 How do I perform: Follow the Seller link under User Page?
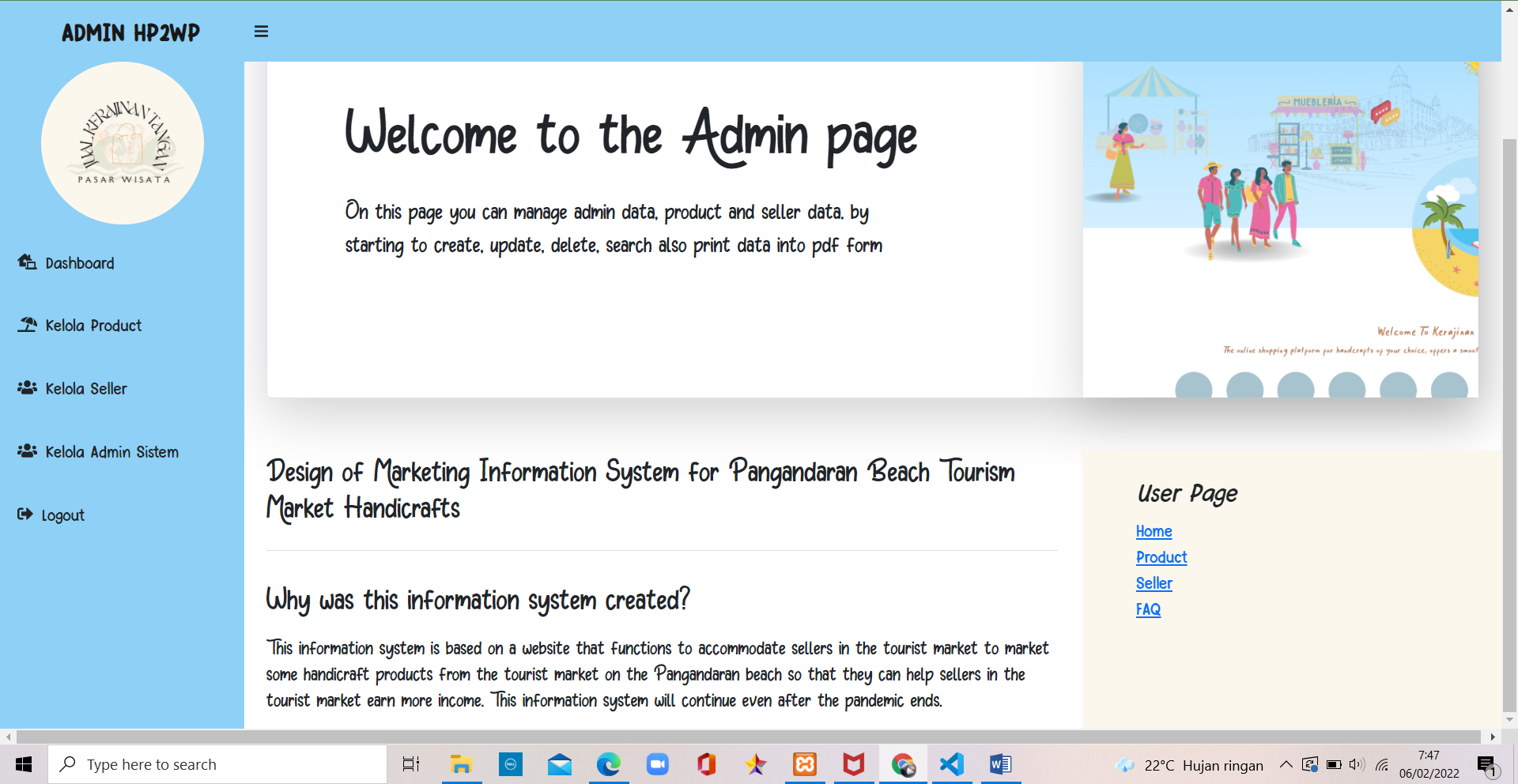point(1154,583)
